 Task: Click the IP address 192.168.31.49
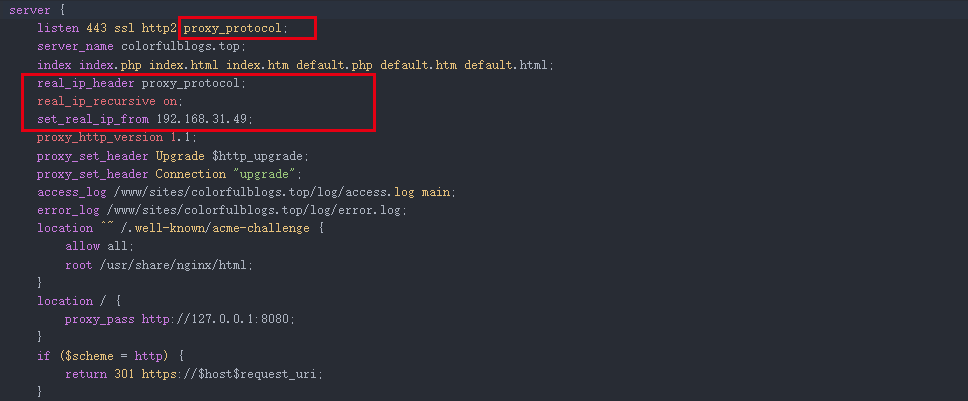[203, 119]
